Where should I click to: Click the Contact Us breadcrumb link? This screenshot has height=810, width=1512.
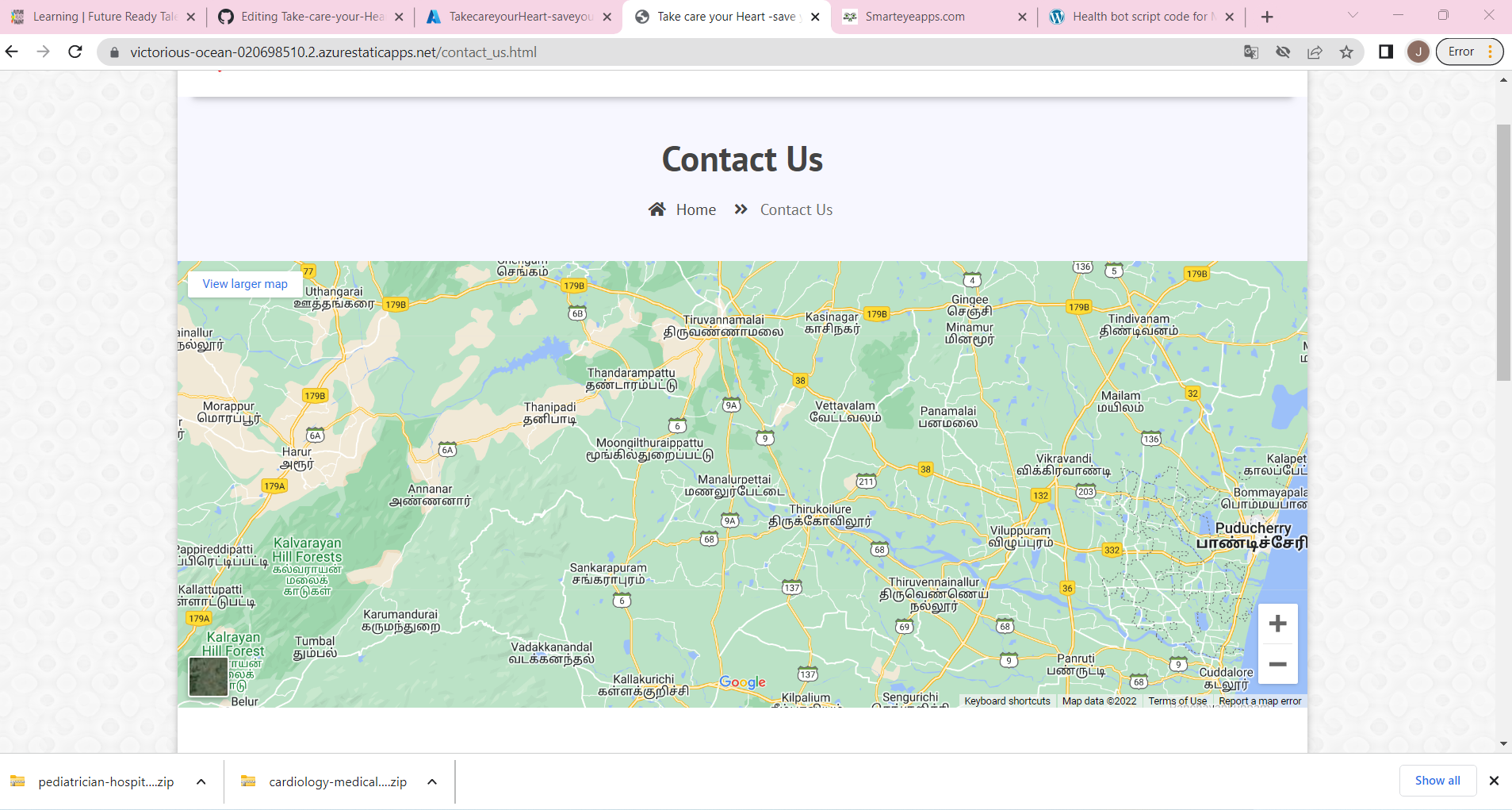coord(796,209)
